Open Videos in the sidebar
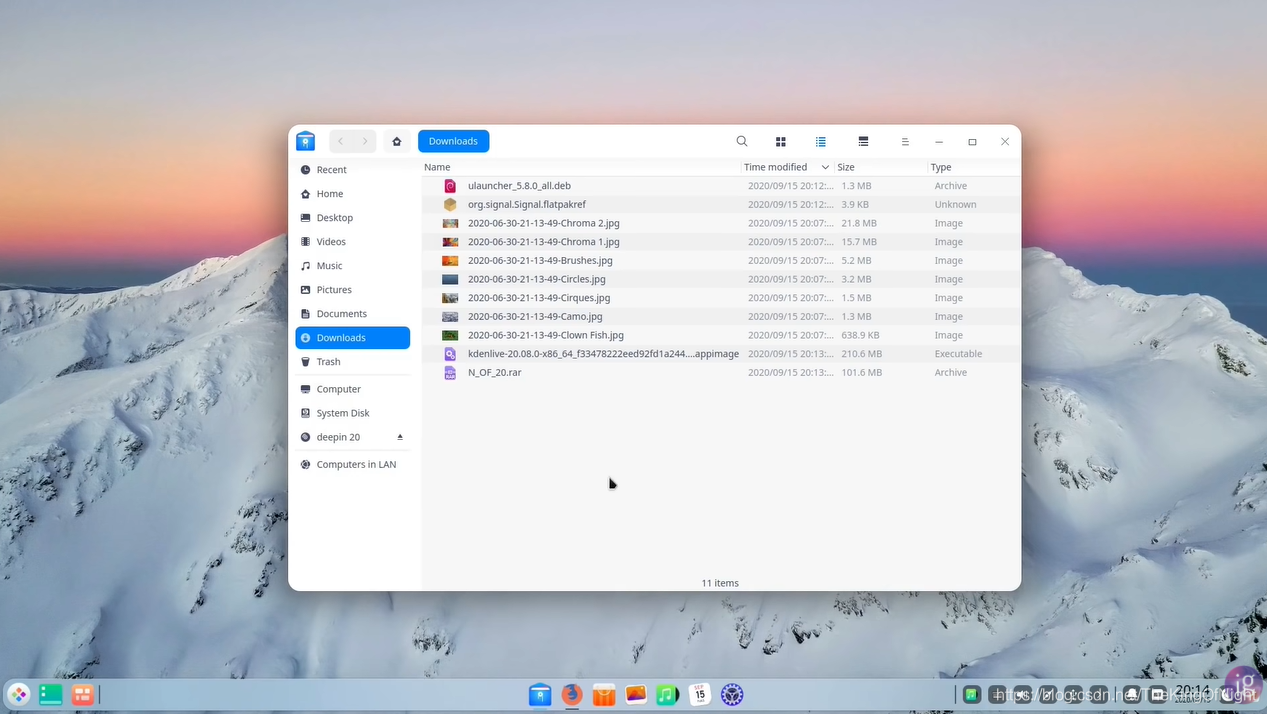The height and width of the screenshot is (714, 1267). point(353,242)
